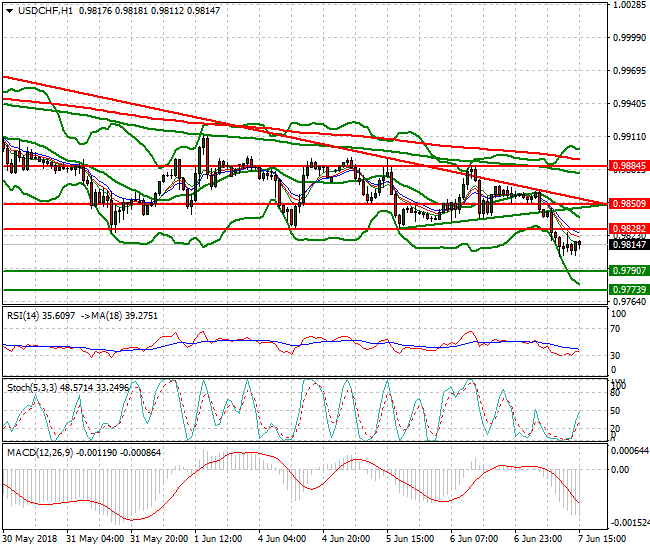
Task: Click the USDCHF,H1 chart title text
Action: (x=45, y=11)
